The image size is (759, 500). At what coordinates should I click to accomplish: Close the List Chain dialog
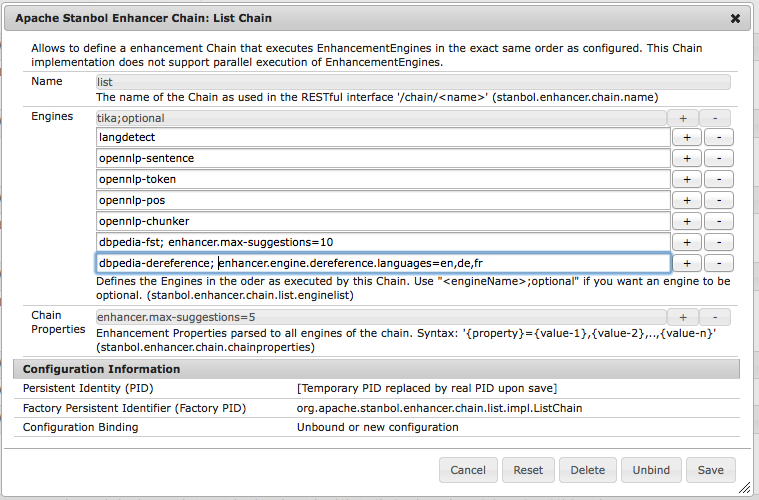(x=736, y=18)
